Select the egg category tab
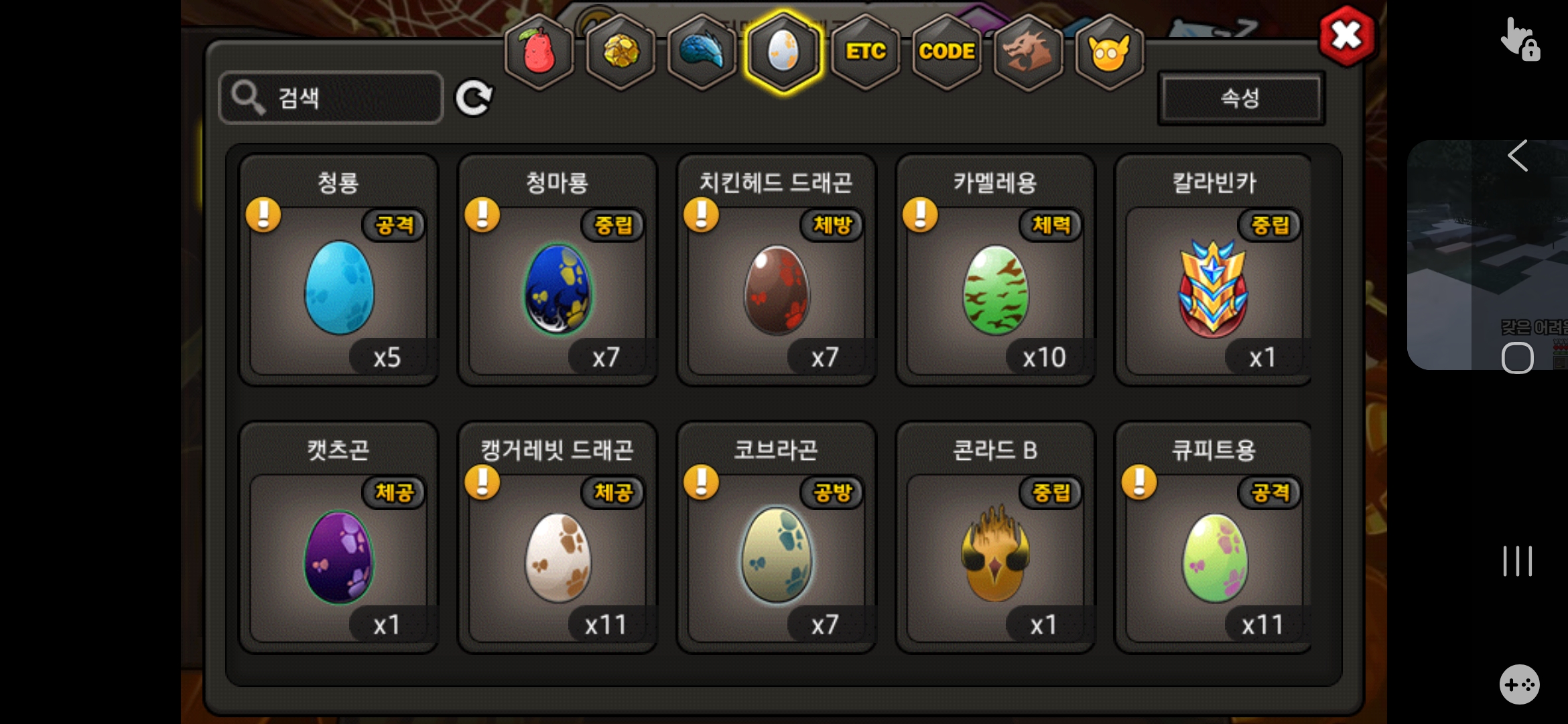 point(783,52)
